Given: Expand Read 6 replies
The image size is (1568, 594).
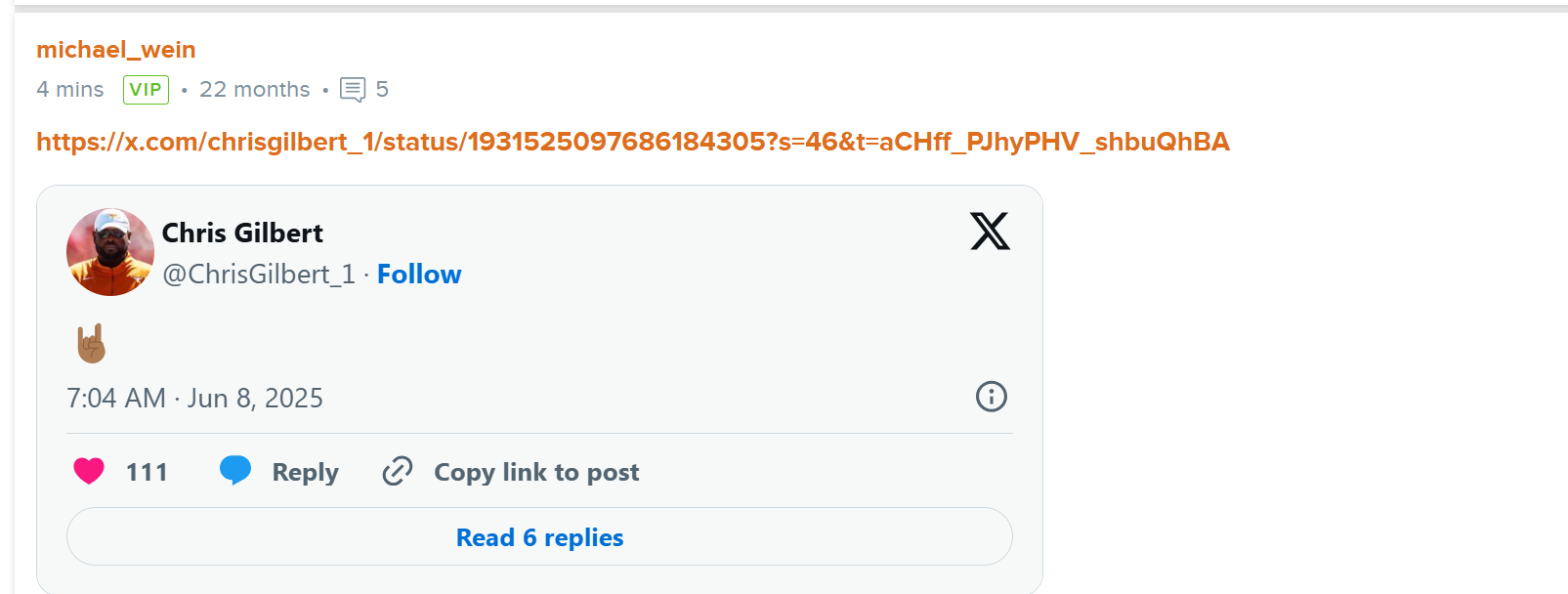Looking at the screenshot, I should (x=539, y=536).
